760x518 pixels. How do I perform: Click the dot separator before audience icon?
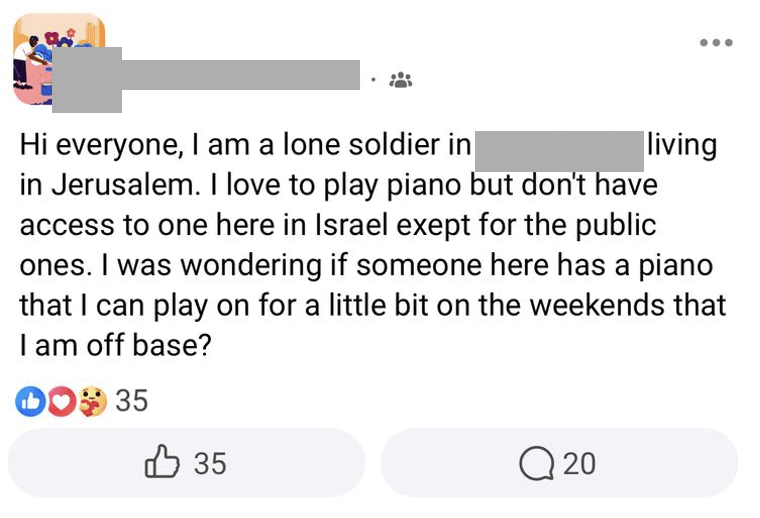(x=372, y=80)
